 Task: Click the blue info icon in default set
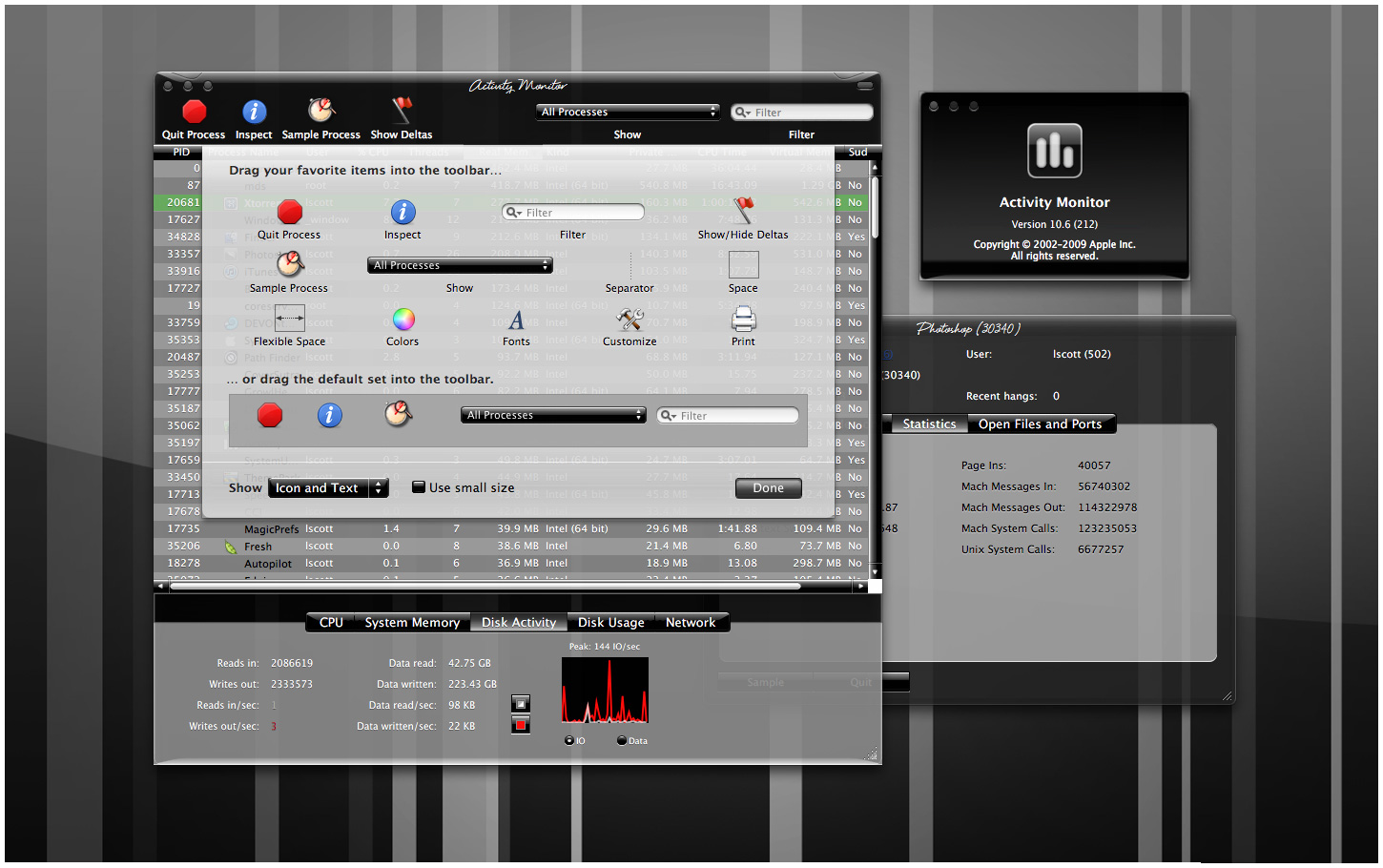(x=330, y=415)
